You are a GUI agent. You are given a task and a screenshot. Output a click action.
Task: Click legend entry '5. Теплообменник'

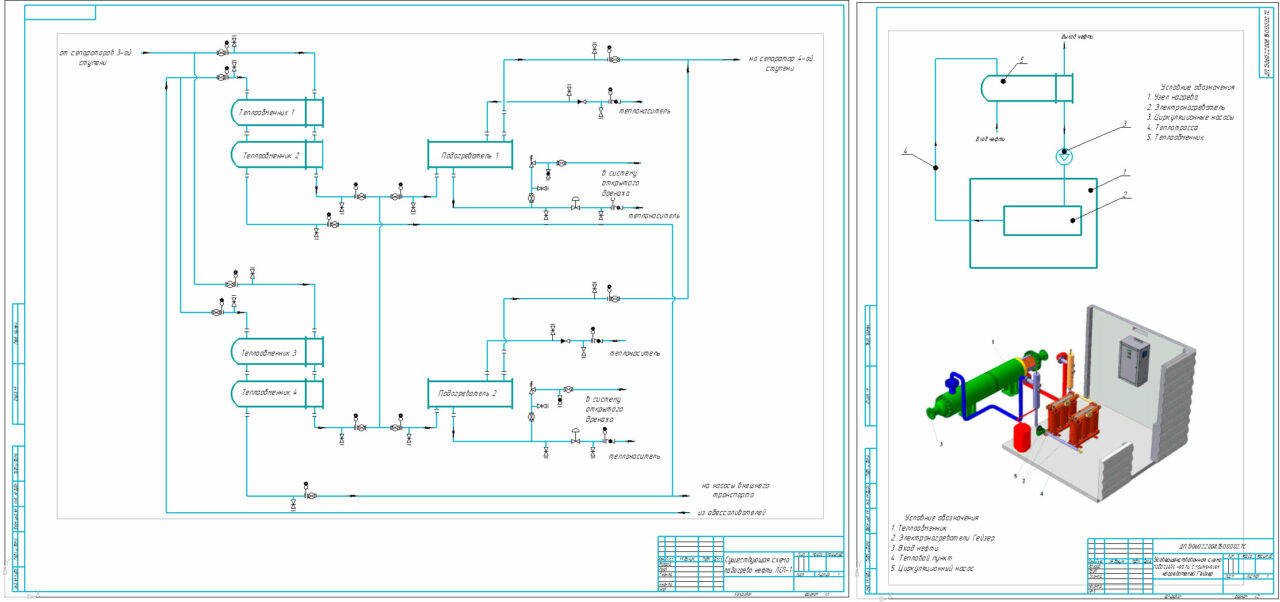click(1176, 137)
